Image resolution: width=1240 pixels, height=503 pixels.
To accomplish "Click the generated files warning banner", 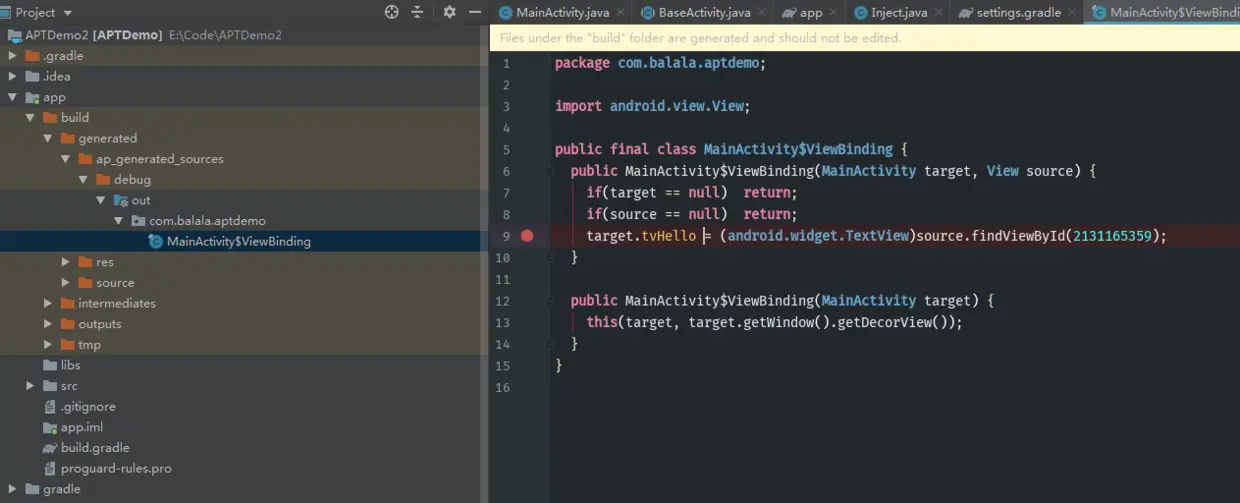I will [865, 38].
